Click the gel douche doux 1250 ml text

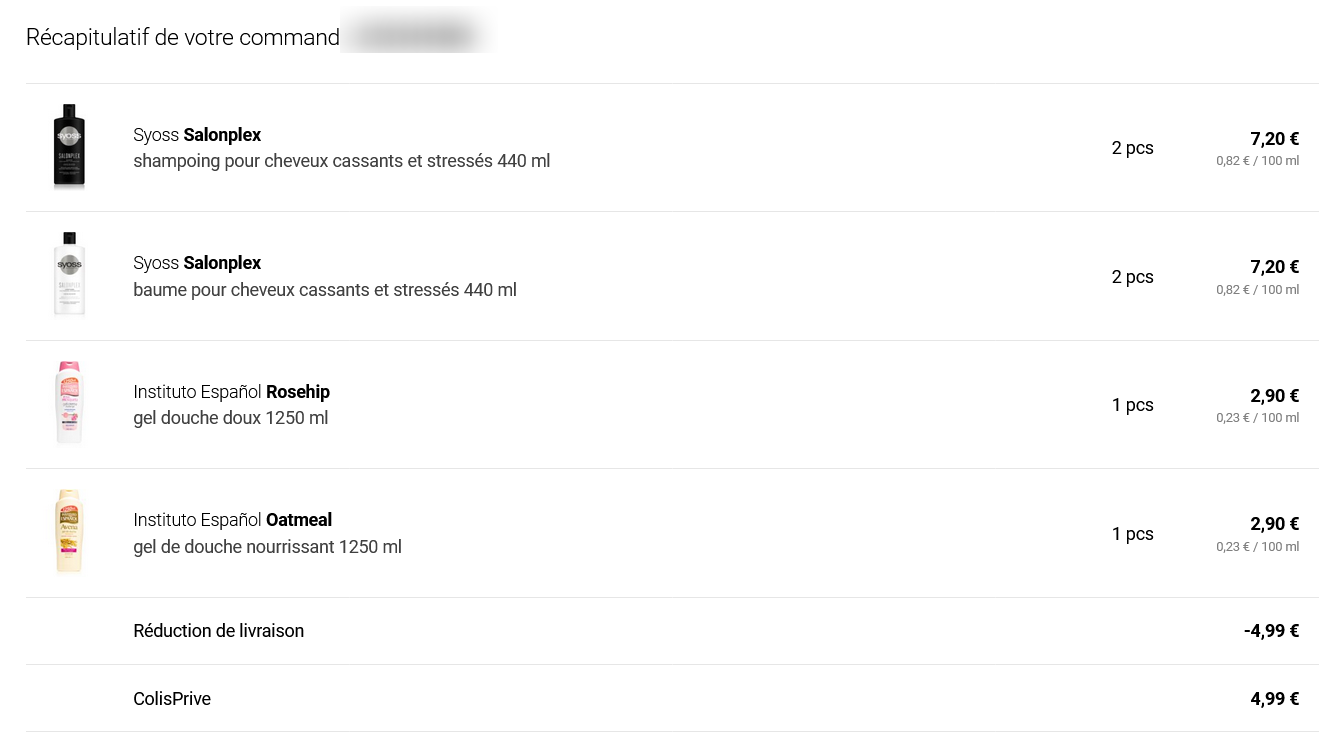(x=230, y=418)
